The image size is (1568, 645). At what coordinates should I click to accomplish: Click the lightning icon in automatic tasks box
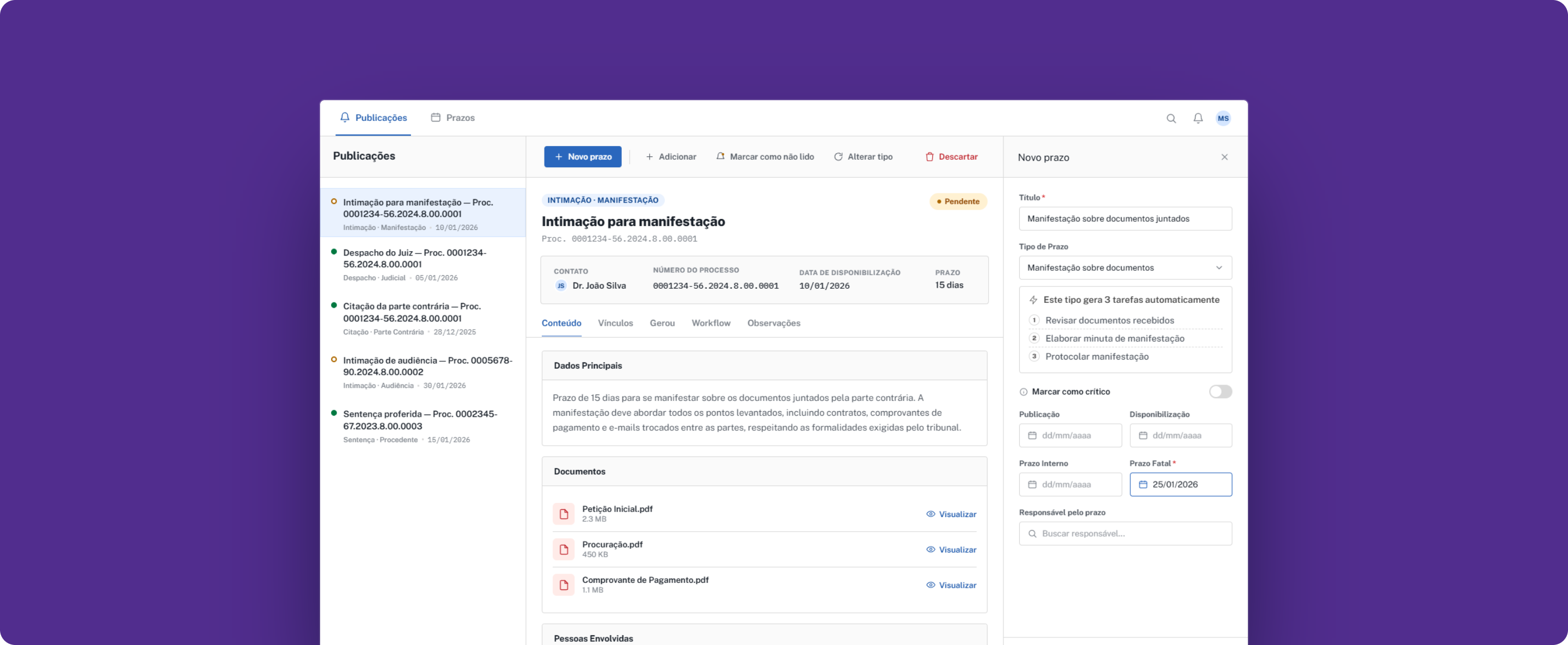tap(1033, 300)
